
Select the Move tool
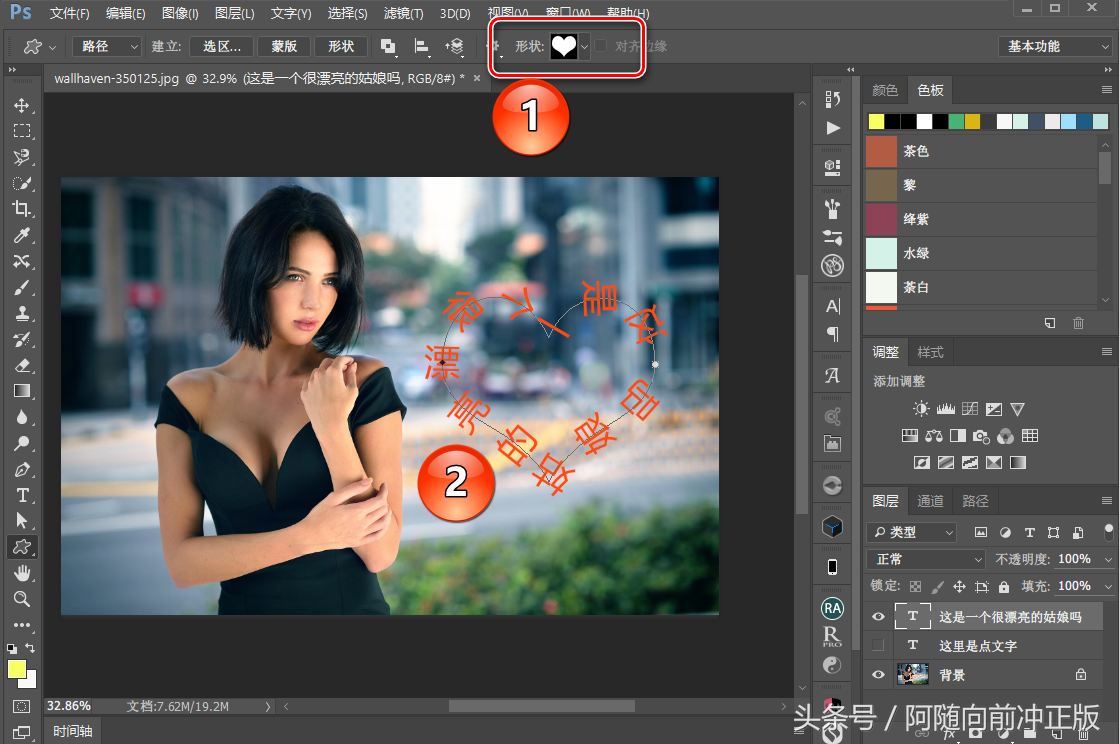point(22,105)
